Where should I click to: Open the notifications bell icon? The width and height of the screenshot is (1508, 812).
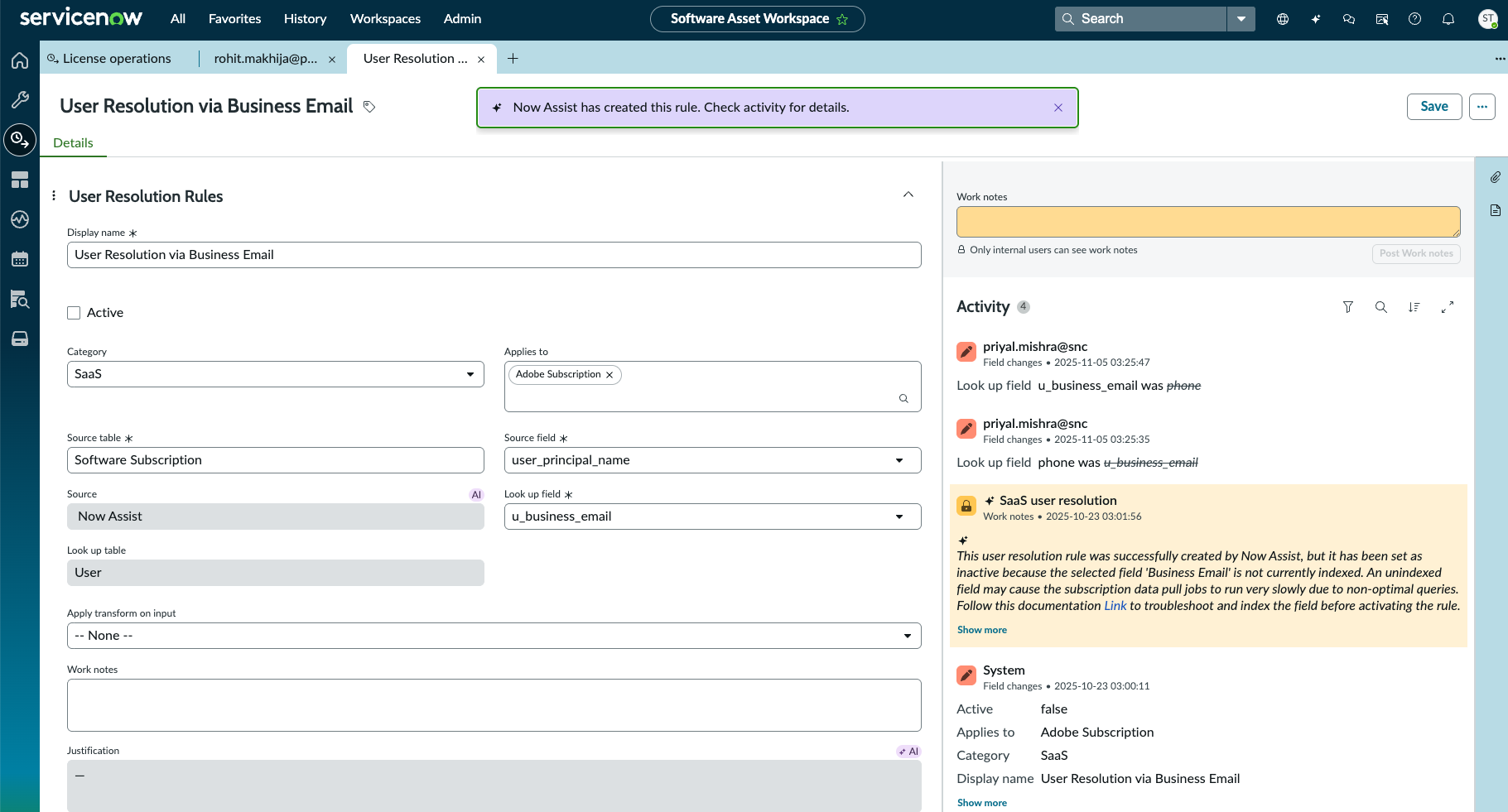point(1448,19)
